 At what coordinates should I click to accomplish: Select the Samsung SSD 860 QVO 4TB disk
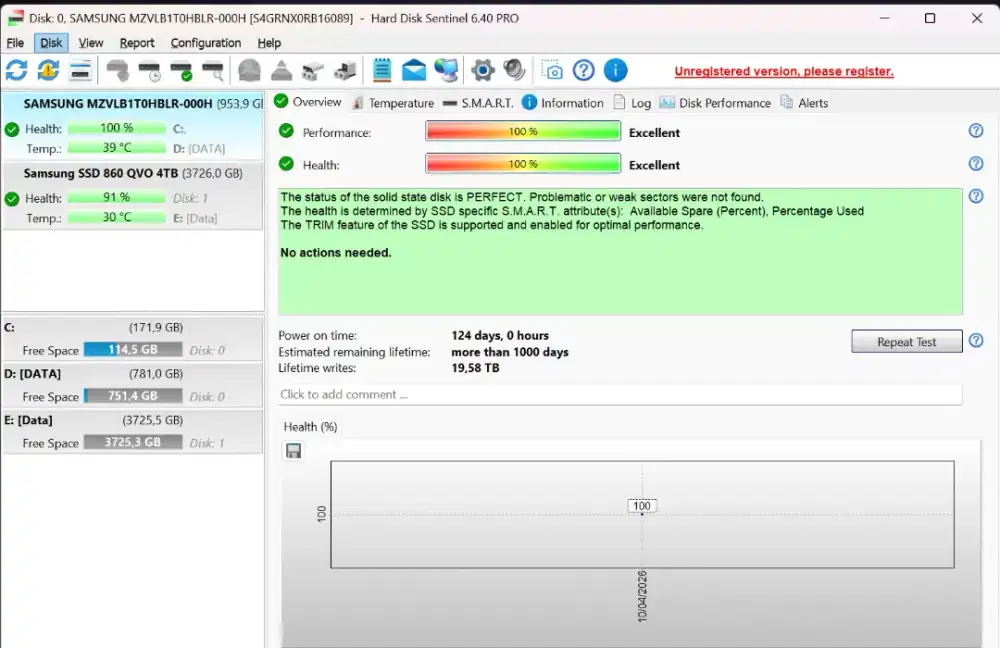click(132, 173)
